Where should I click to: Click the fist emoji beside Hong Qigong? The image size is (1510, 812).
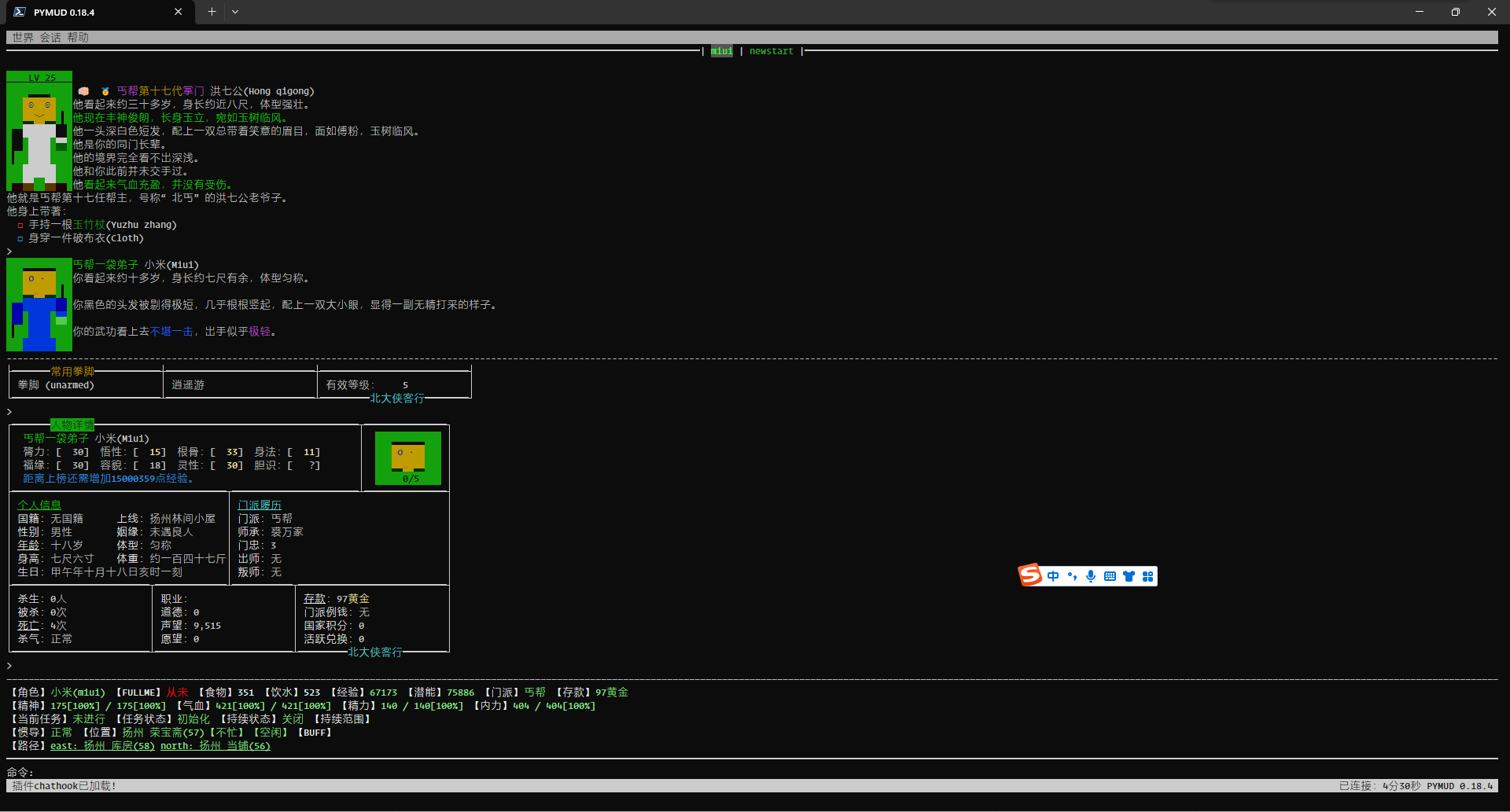click(x=83, y=91)
